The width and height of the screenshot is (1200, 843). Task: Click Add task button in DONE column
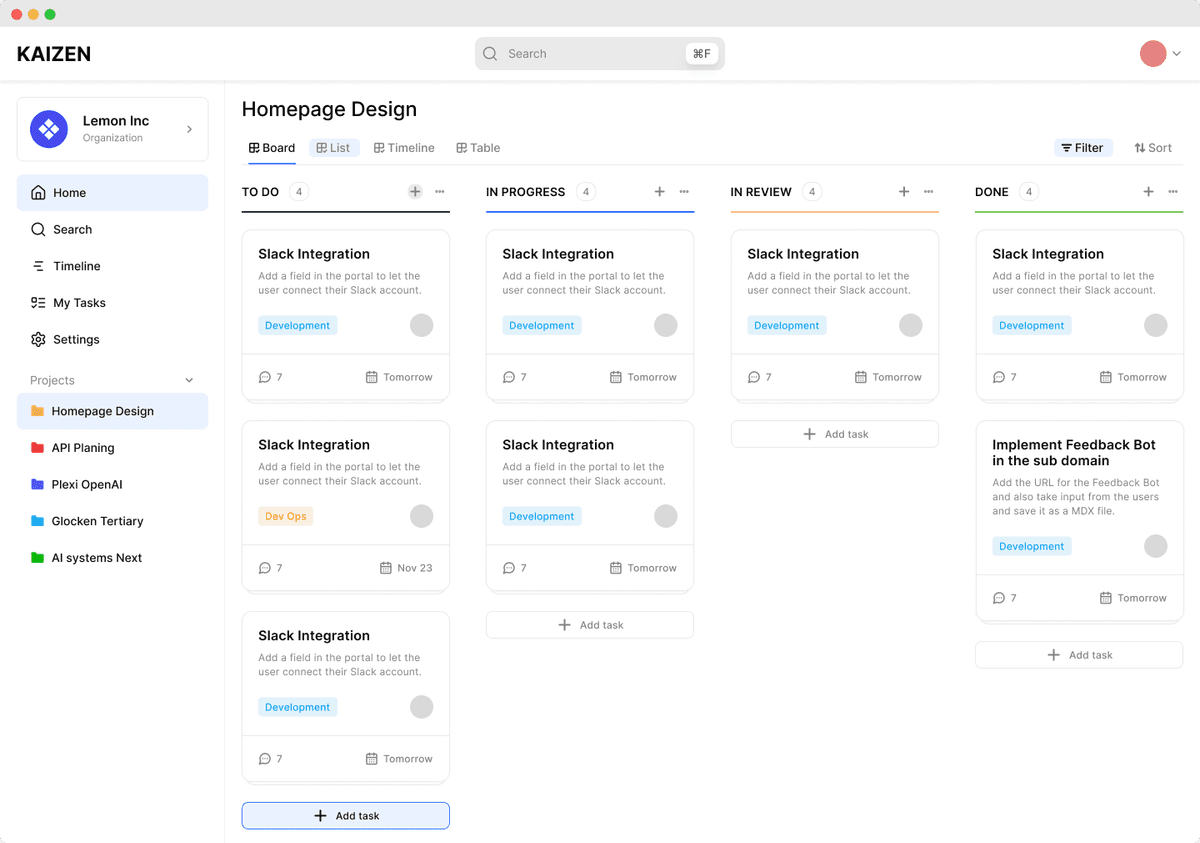[x=1079, y=655]
